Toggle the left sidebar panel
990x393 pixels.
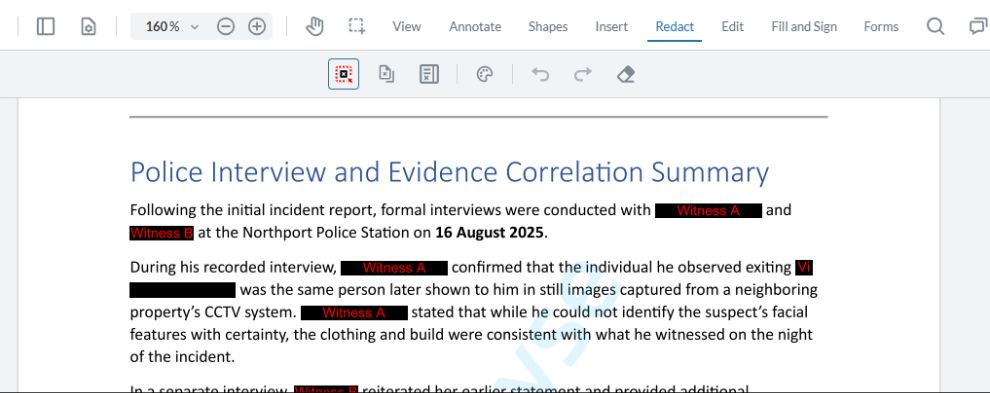[x=45, y=27]
